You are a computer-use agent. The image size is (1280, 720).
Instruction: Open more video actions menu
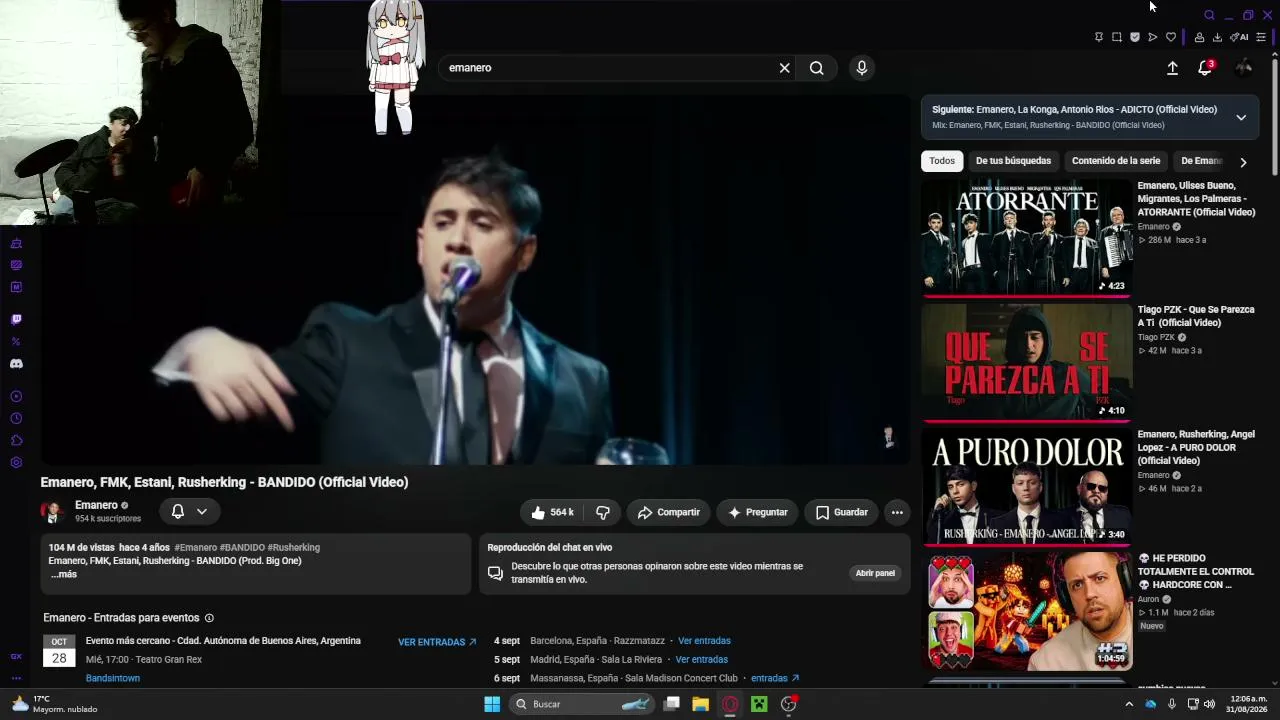click(x=897, y=512)
